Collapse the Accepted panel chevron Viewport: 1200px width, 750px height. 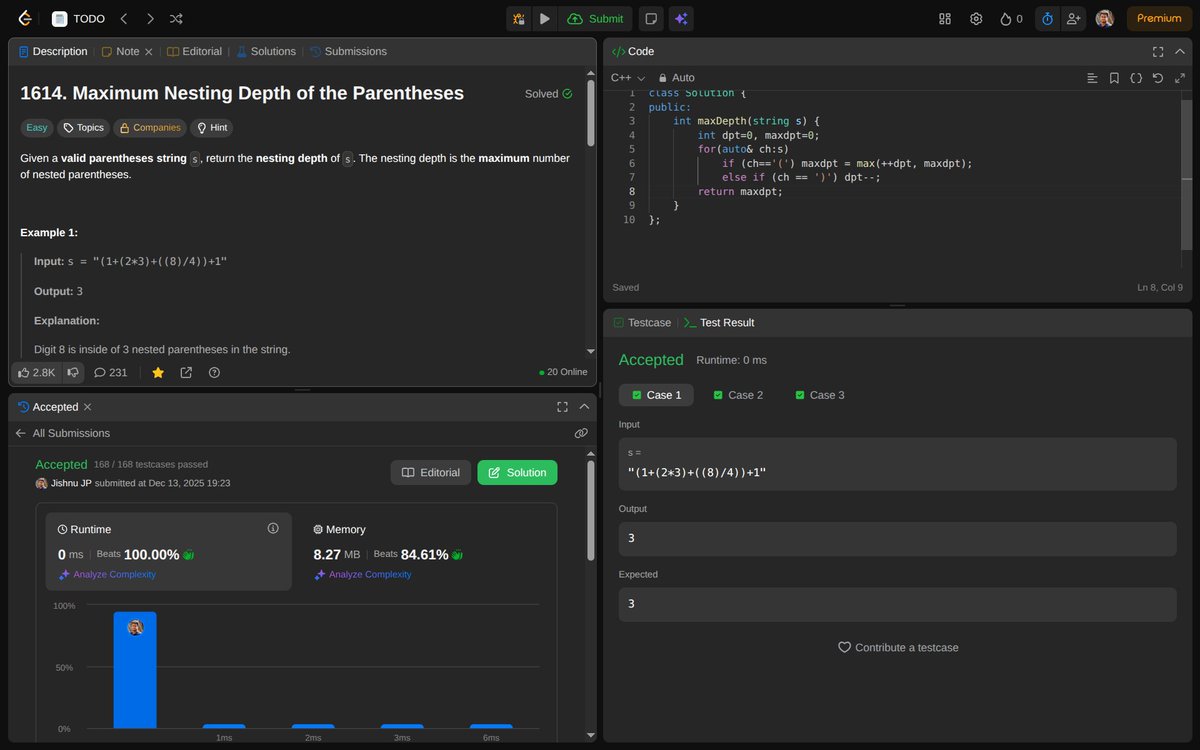click(x=584, y=407)
